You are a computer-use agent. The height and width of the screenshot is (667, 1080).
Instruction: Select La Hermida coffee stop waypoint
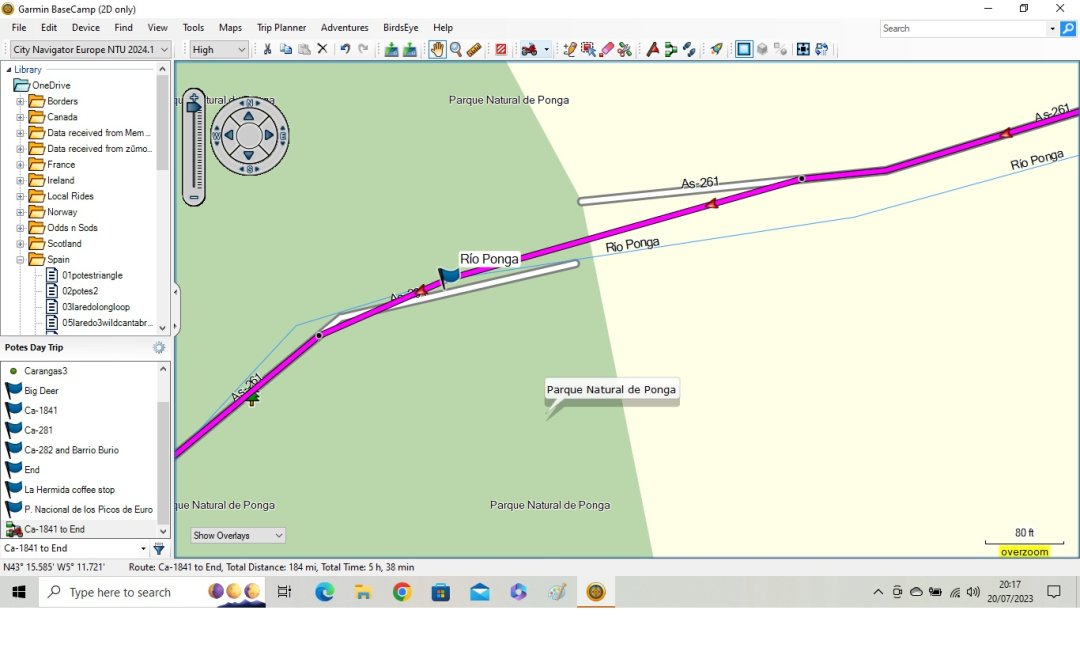(69, 490)
